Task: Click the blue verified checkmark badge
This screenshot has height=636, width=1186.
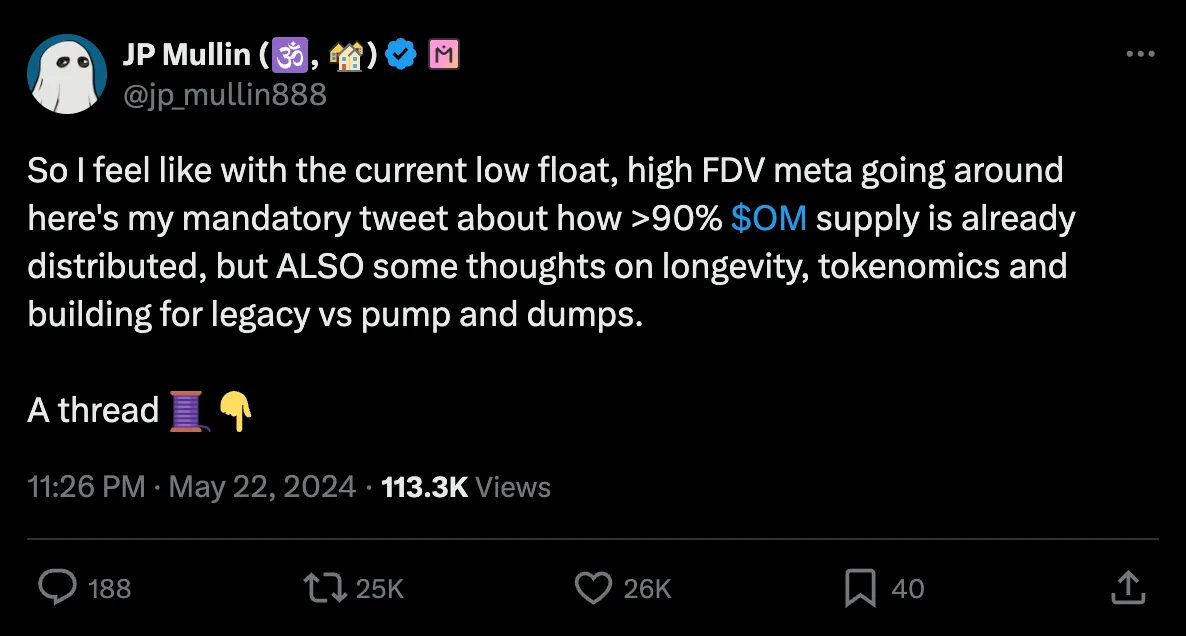Action: pyautogui.click(x=402, y=57)
